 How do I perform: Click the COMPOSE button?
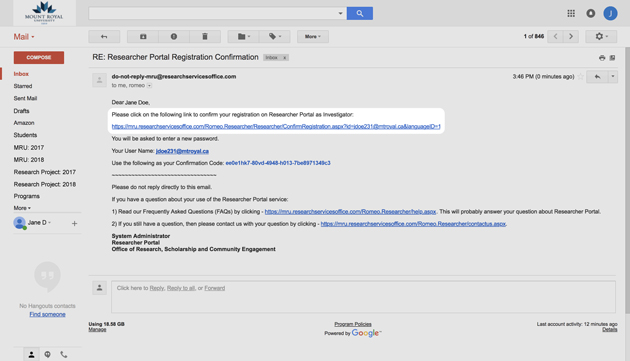[39, 57]
